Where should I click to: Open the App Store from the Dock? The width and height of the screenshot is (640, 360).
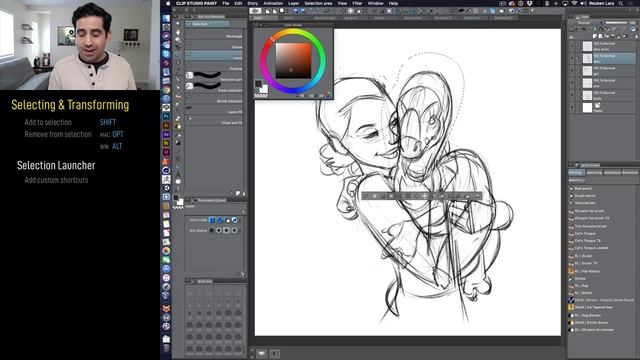tap(166, 269)
